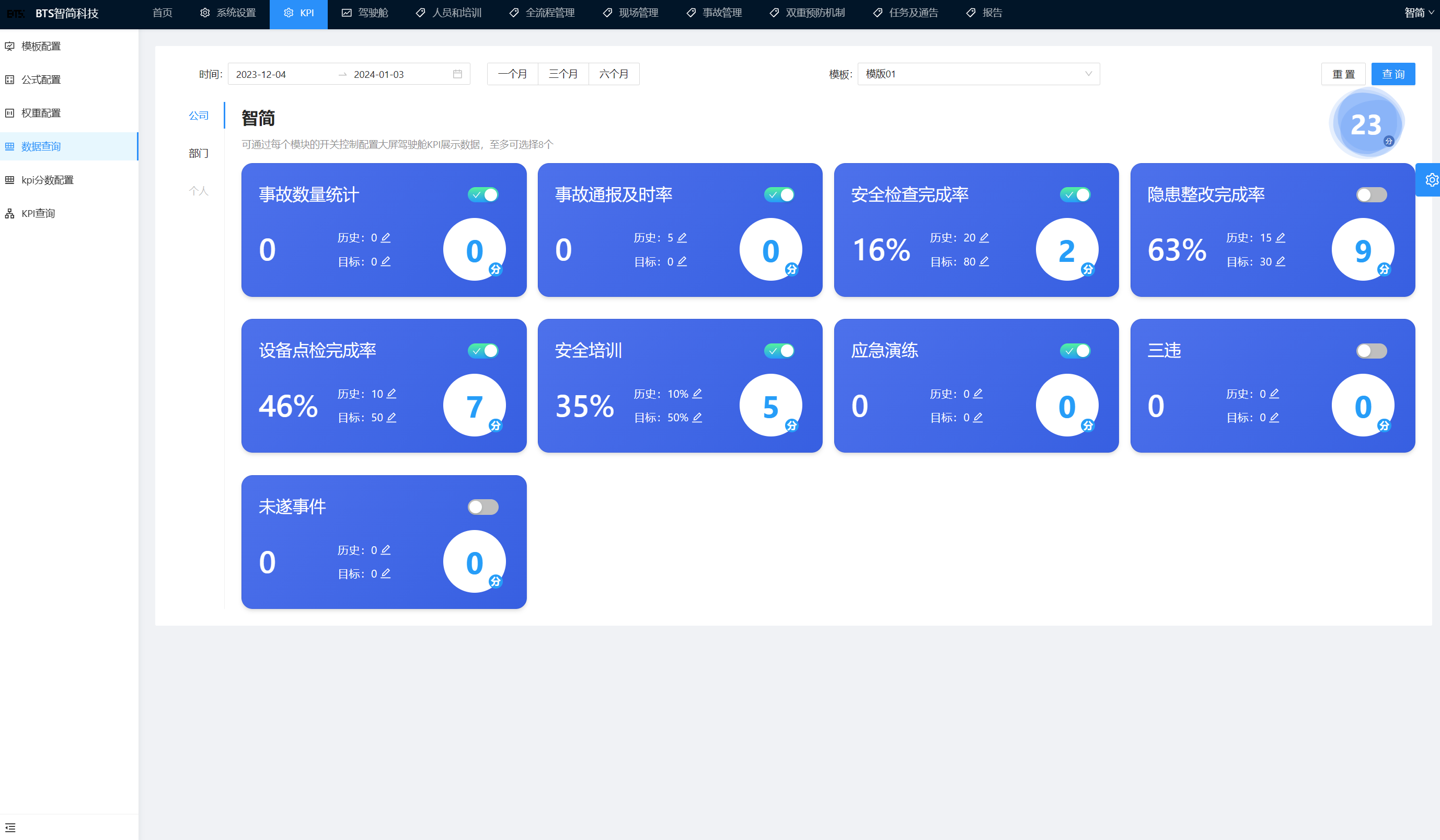Expand the 人员和培训 top menu
This screenshot has width=1440, height=840.
click(x=448, y=13)
